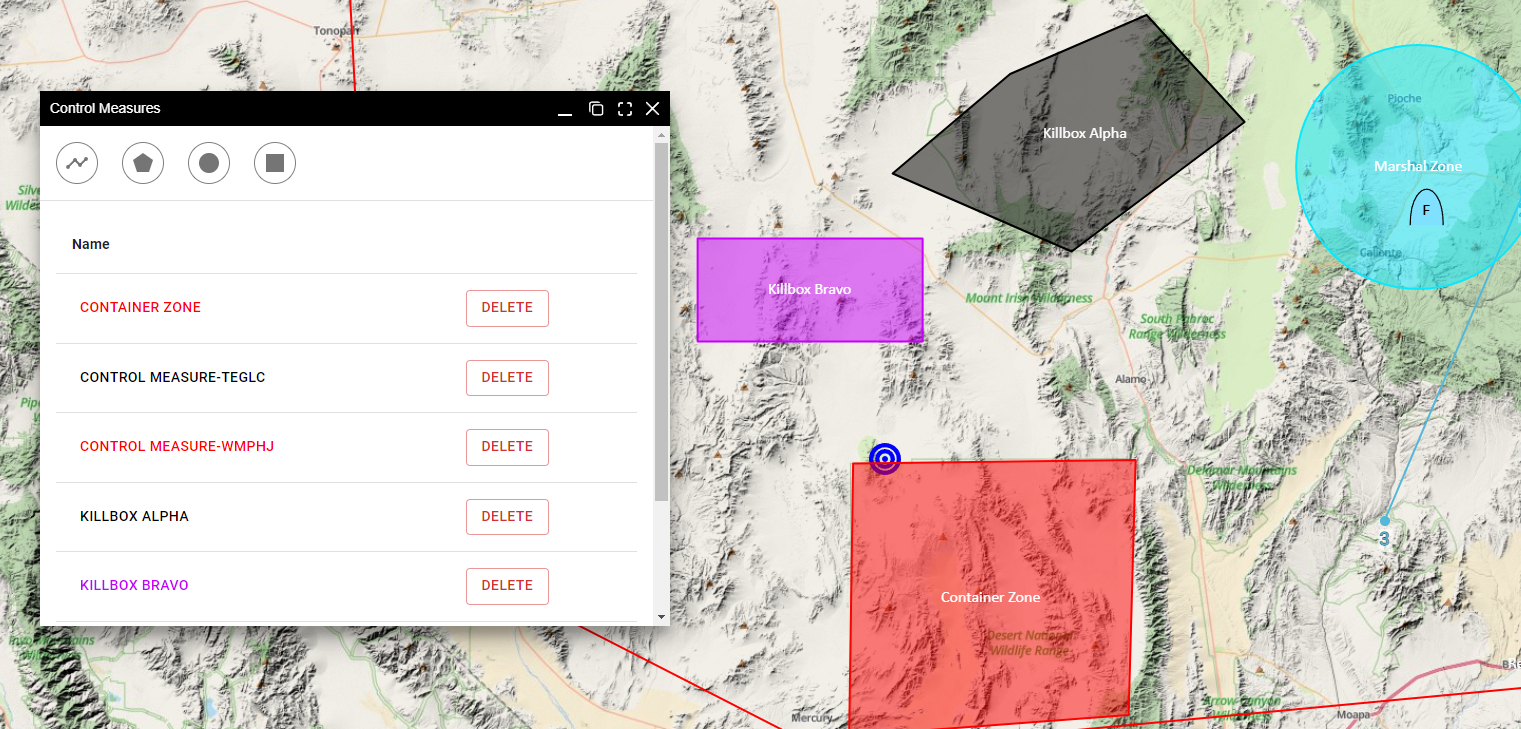Select CONTROL MEASURE-WMPHJ row
The height and width of the screenshot is (729, 1521).
click(346, 447)
